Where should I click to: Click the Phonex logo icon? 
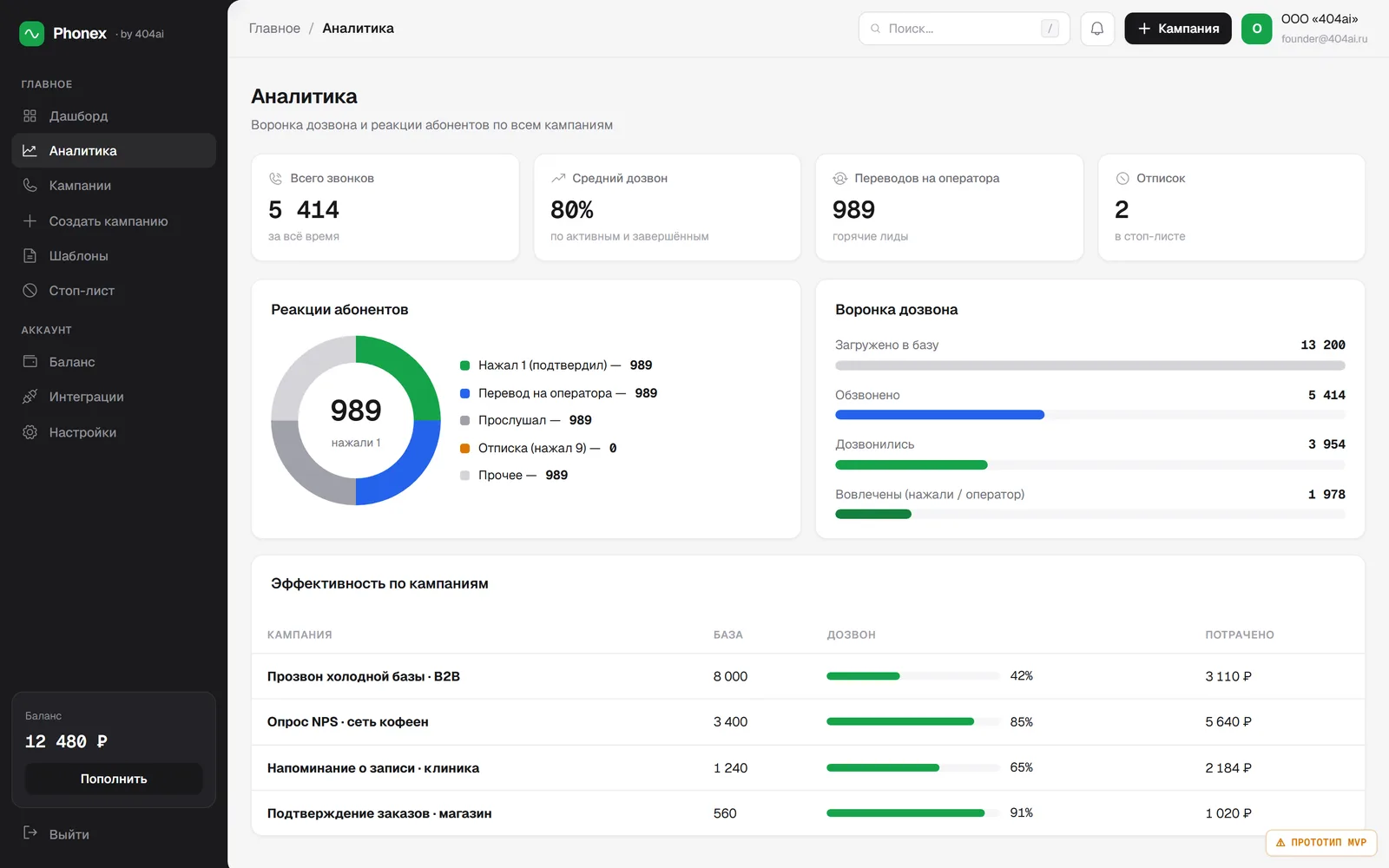32,34
